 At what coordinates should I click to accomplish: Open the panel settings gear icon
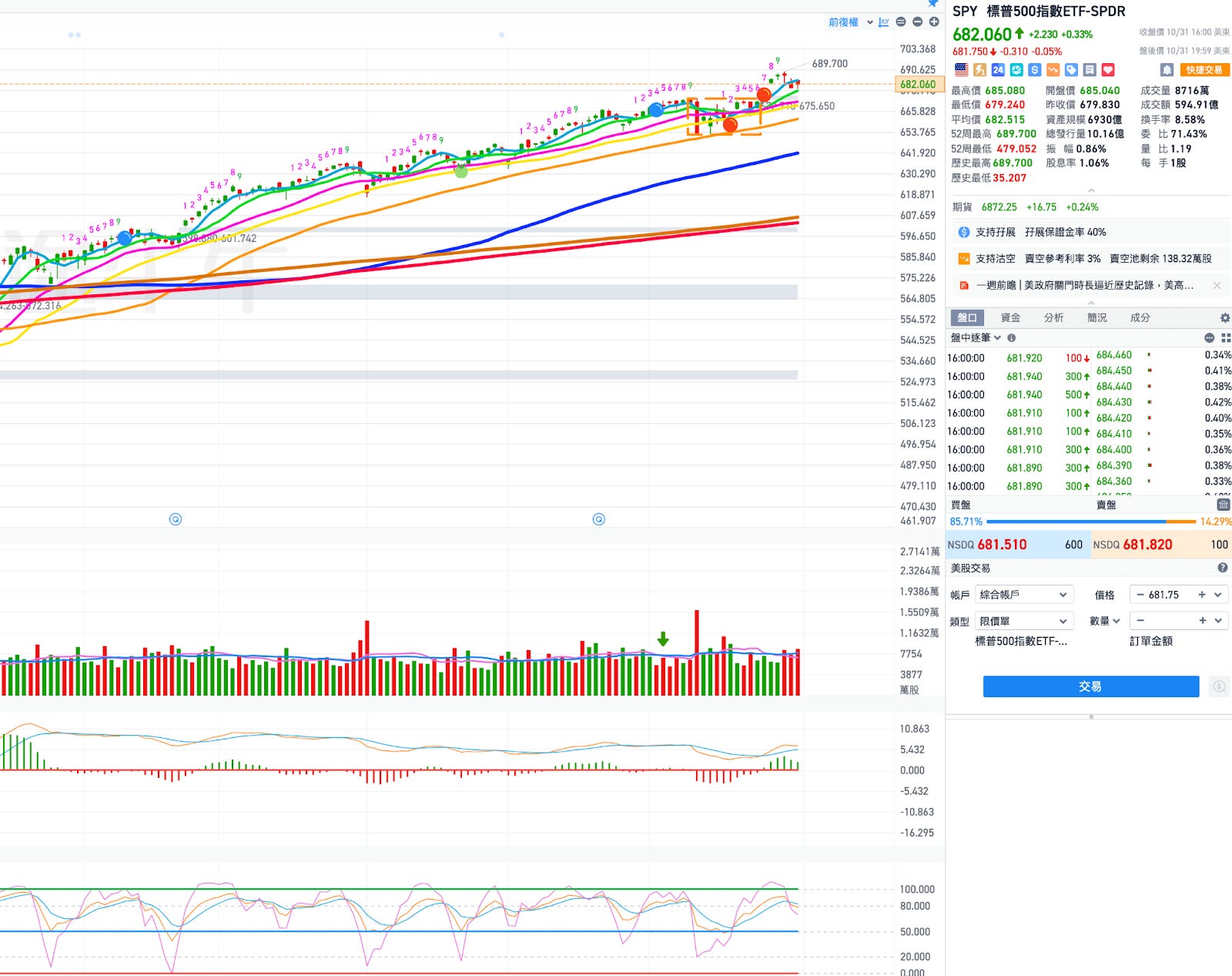tap(1225, 317)
